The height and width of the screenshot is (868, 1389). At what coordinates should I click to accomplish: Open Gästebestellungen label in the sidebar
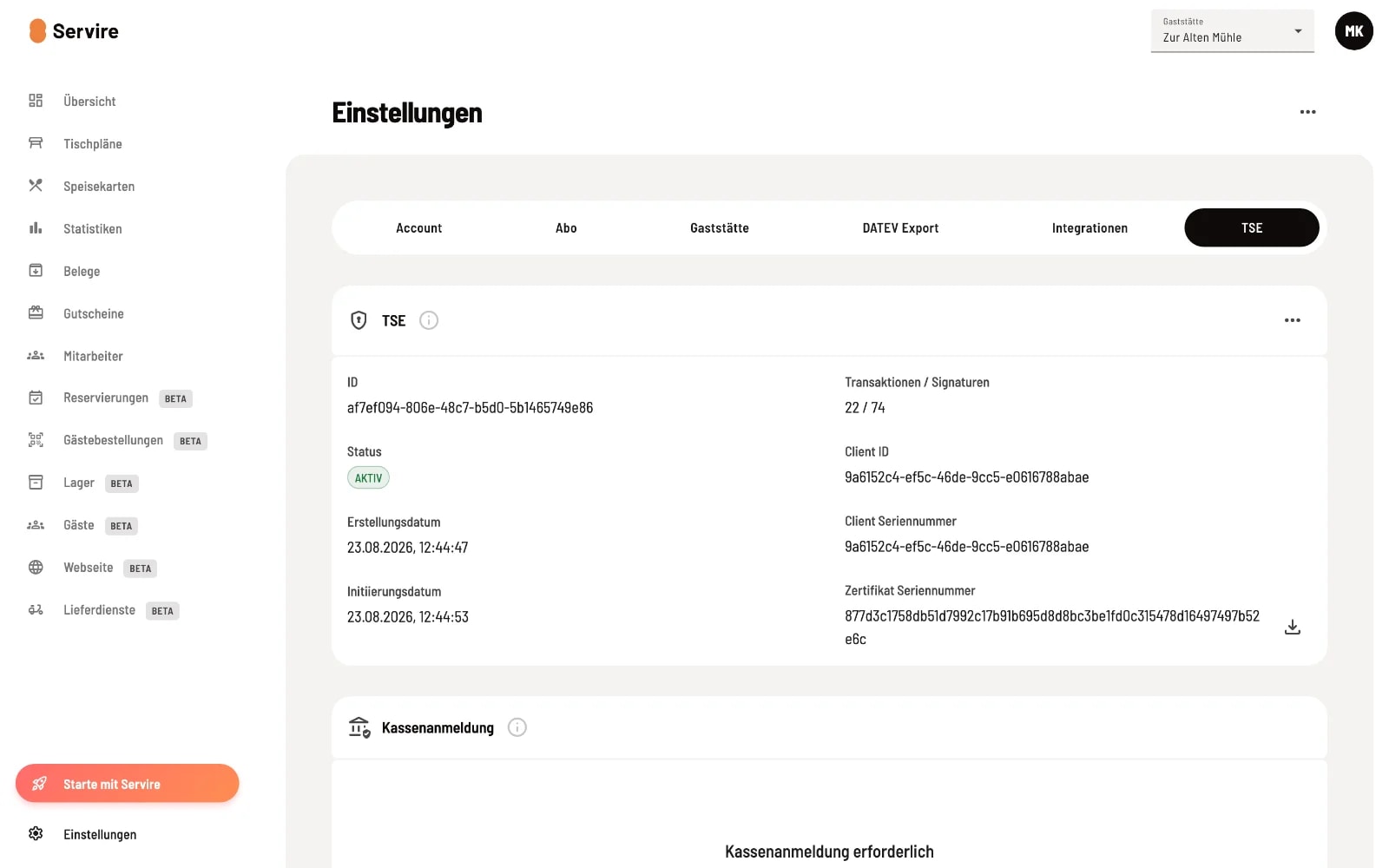point(113,440)
